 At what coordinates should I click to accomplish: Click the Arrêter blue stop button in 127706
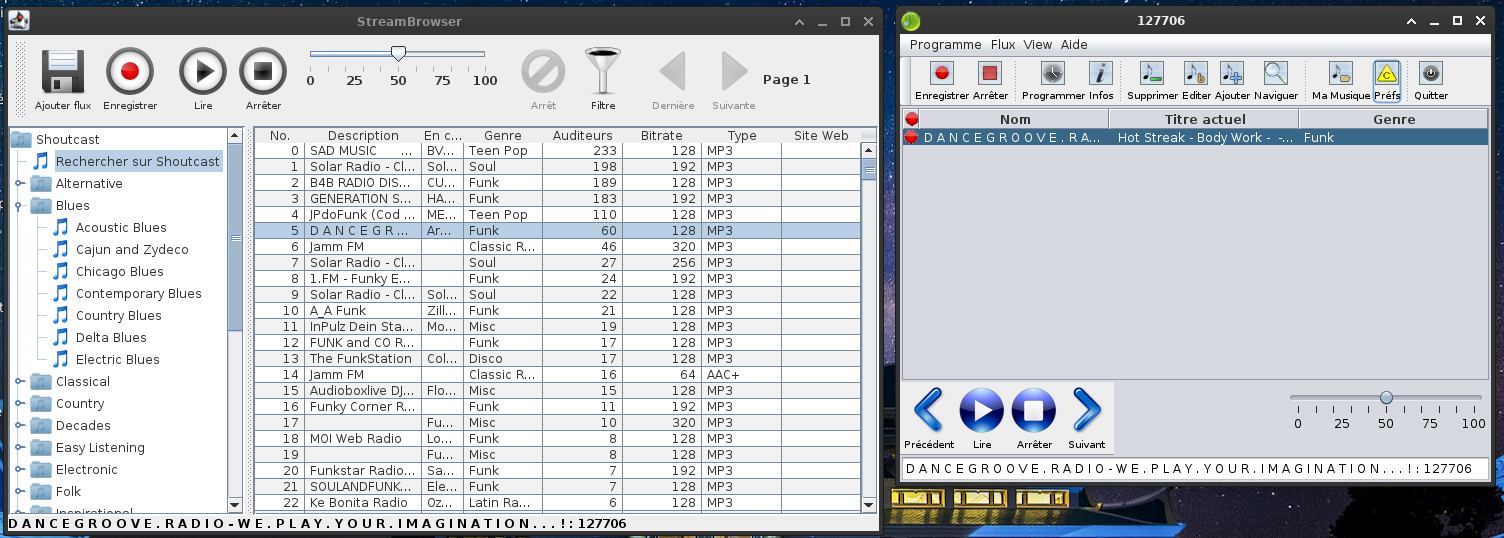click(x=1034, y=411)
